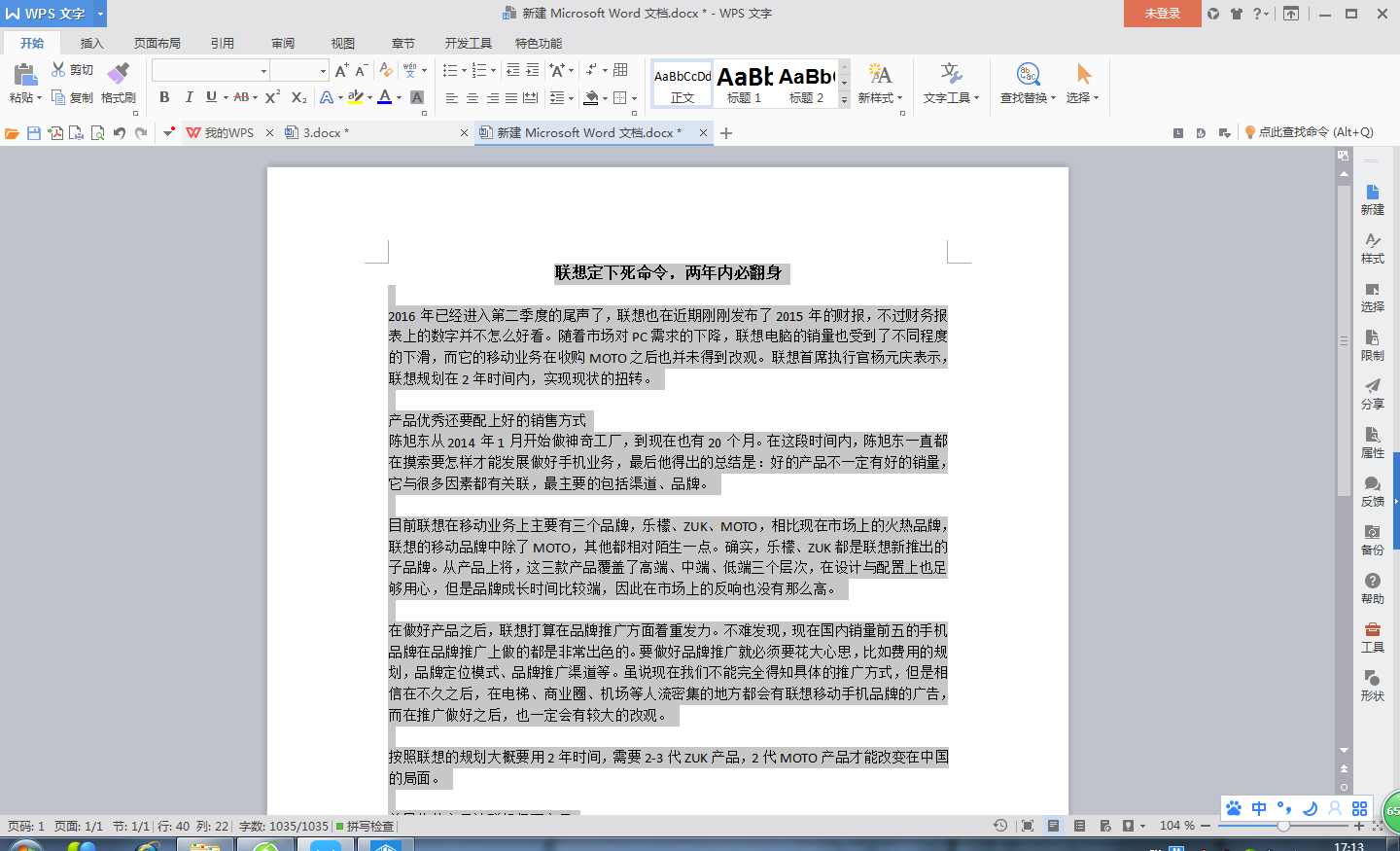Toggle underline formatting
1400x851 pixels.
(x=211, y=97)
